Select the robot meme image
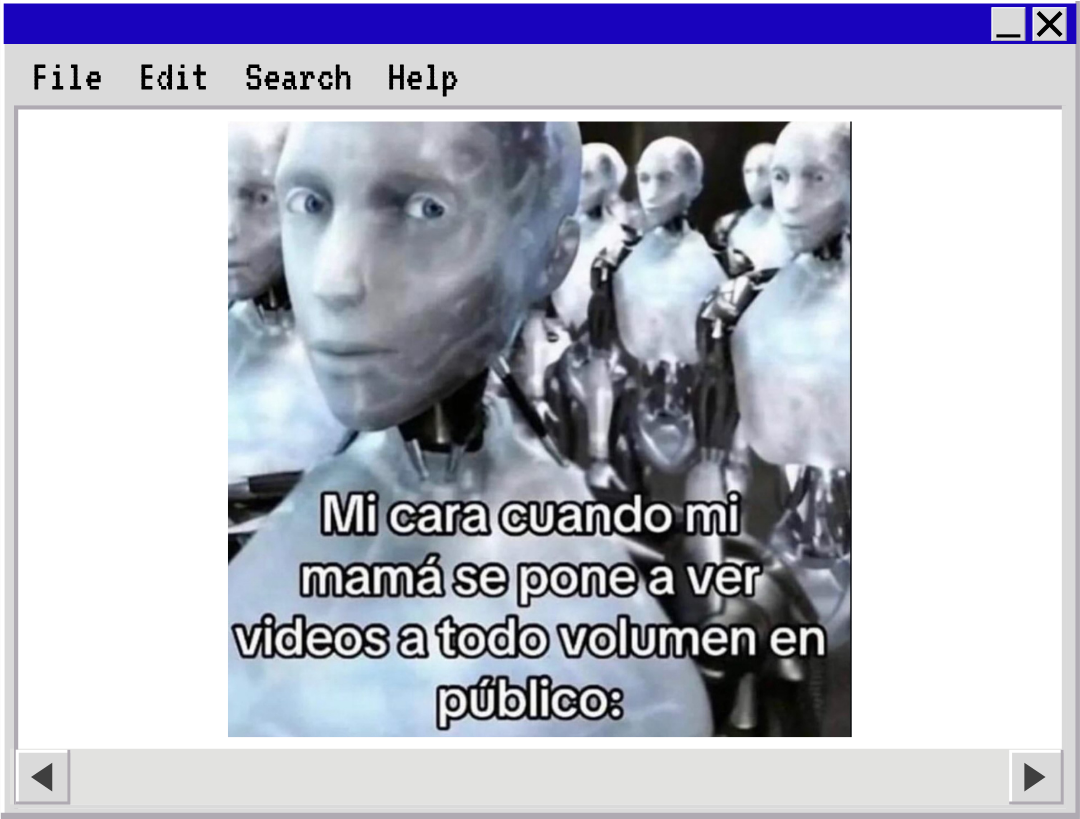This screenshot has height=819, width=1080. coord(539,429)
